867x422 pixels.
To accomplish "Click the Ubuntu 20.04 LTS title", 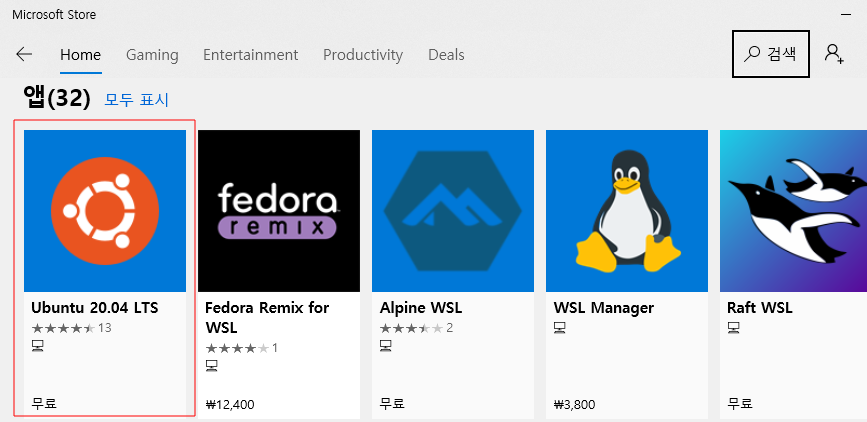I will (x=95, y=308).
